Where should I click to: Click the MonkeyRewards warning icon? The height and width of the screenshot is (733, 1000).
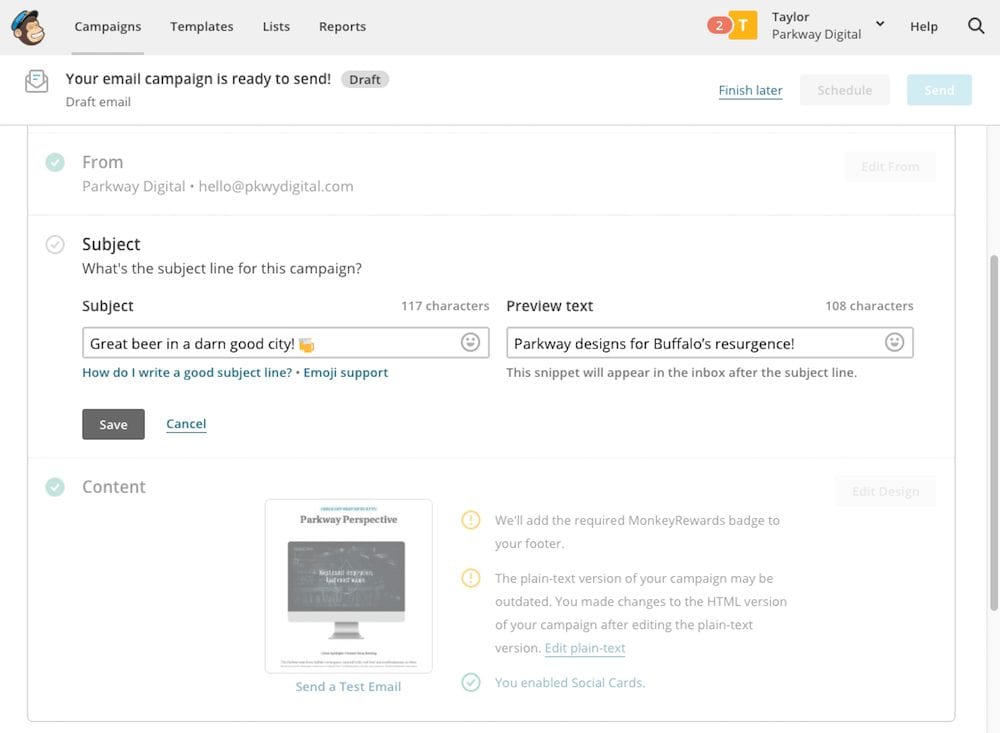[x=471, y=520]
